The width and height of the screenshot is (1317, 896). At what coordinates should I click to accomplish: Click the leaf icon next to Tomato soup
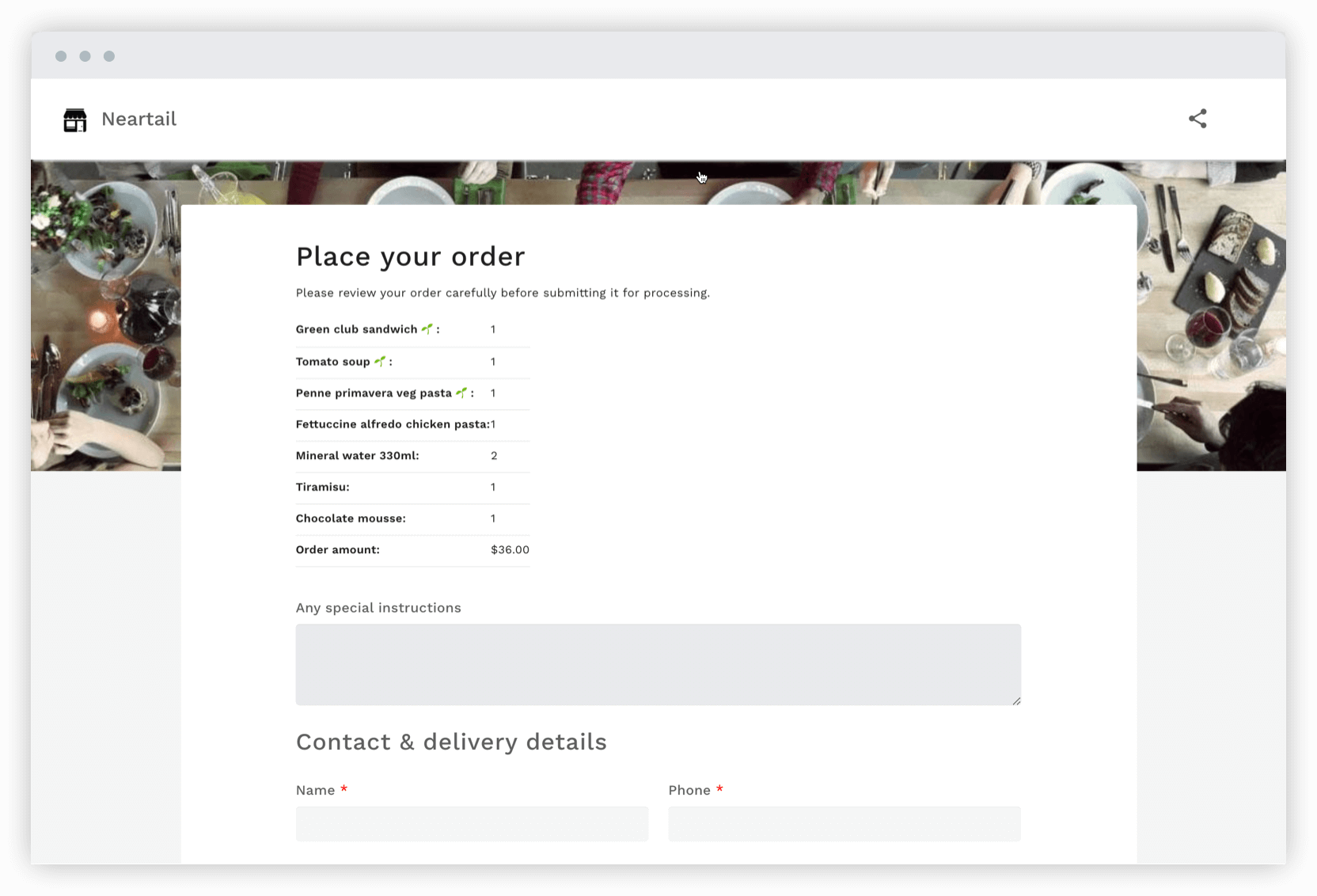[x=379, y=360]
